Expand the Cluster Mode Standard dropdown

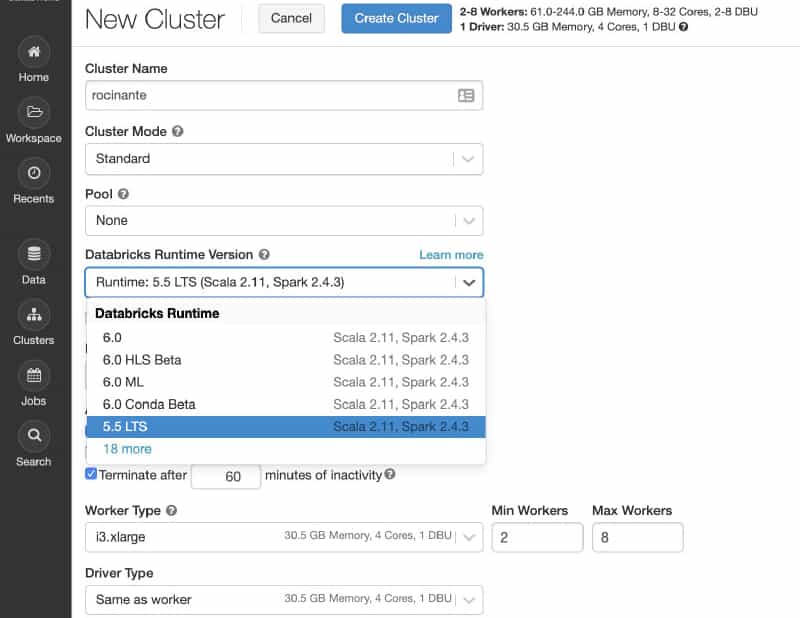284,158
